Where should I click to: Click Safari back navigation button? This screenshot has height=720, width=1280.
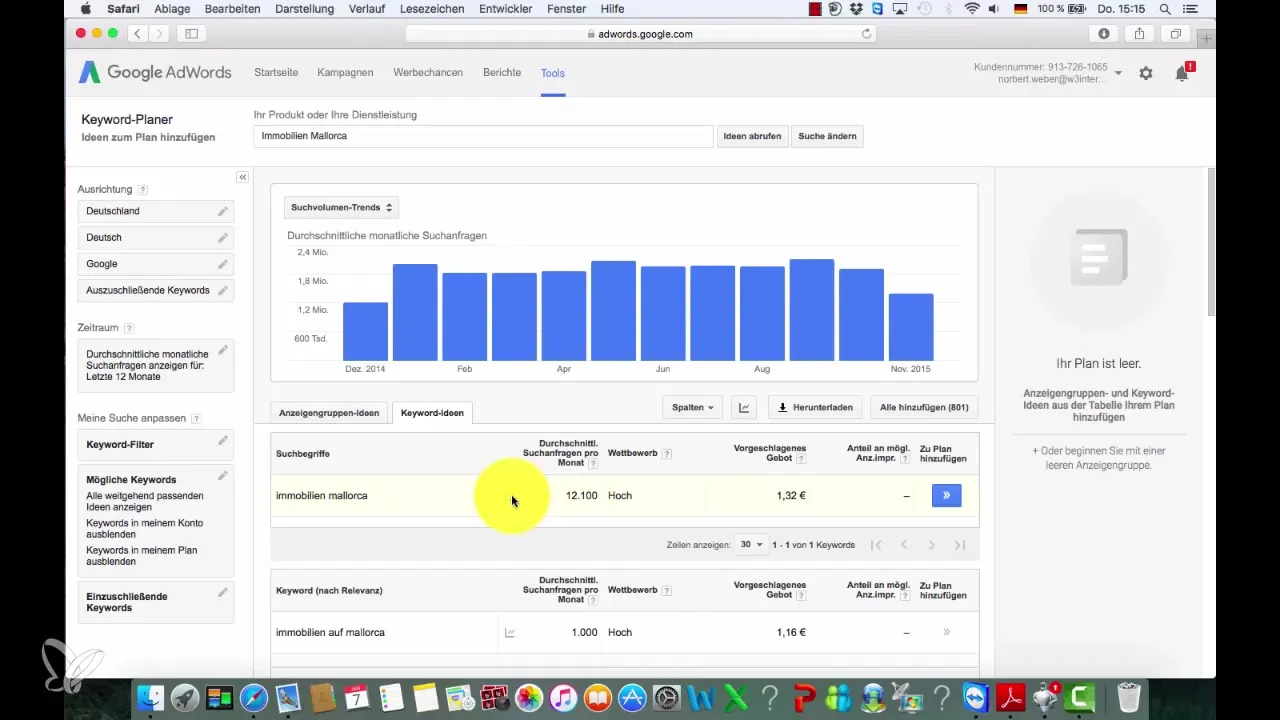(x=137, y=33)
